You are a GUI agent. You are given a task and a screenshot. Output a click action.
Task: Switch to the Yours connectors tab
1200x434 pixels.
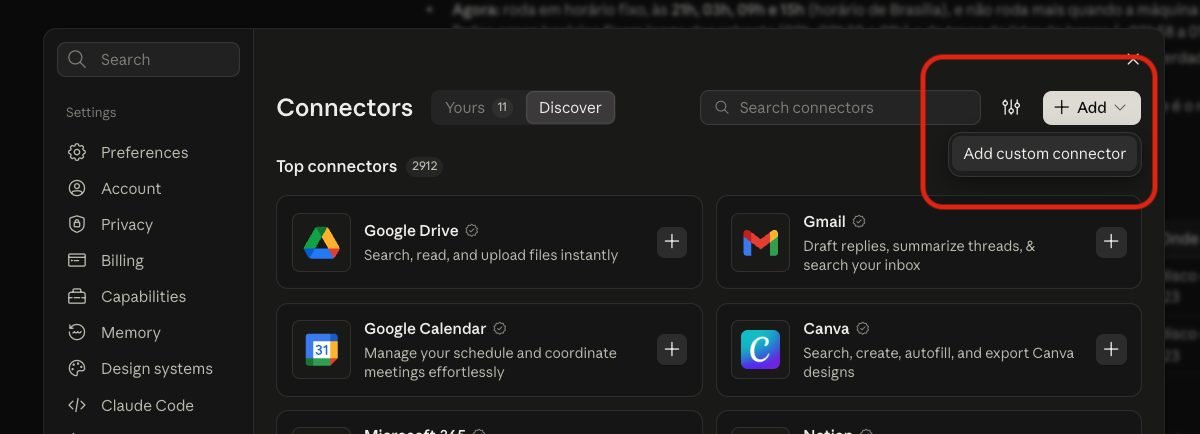tap(478, 108)
